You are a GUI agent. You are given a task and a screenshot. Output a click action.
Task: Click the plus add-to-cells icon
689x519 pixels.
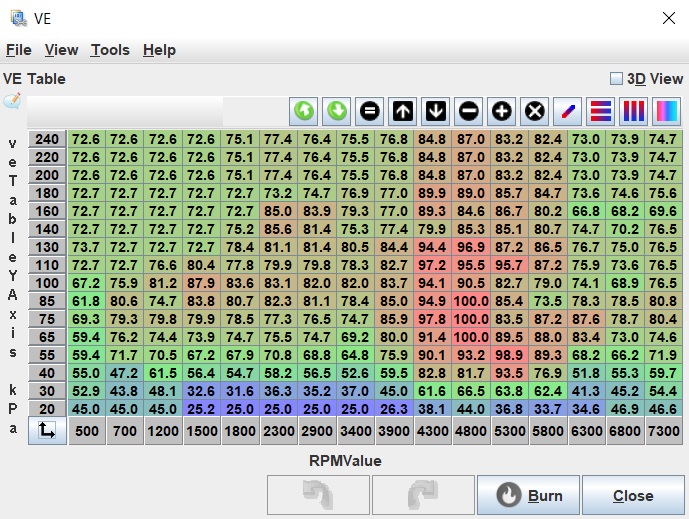point(502,110)
